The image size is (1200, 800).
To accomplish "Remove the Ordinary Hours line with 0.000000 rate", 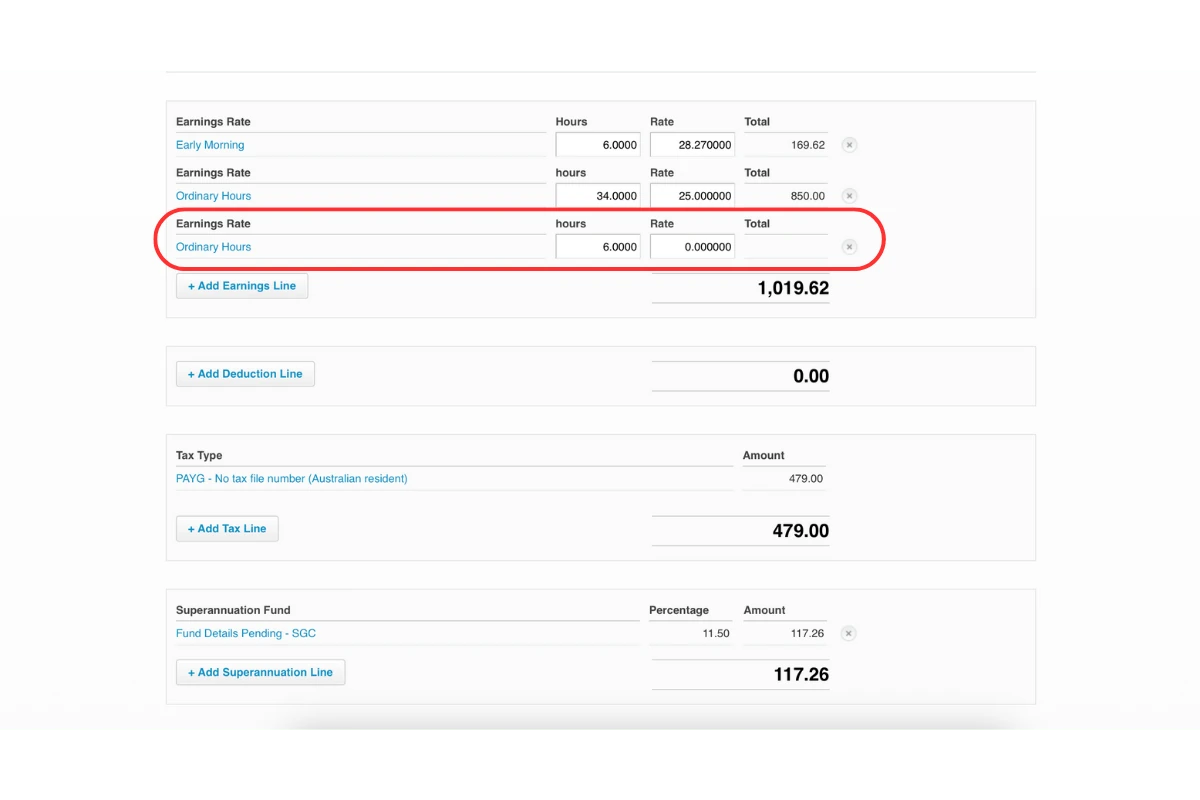I will click(849, 247).
